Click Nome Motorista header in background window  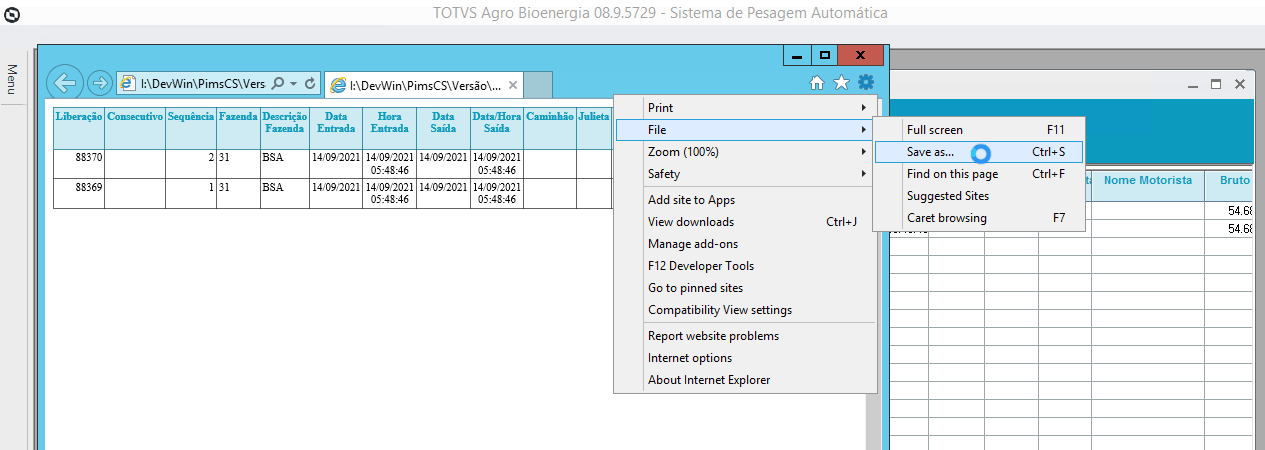(x=1148, y=180)
